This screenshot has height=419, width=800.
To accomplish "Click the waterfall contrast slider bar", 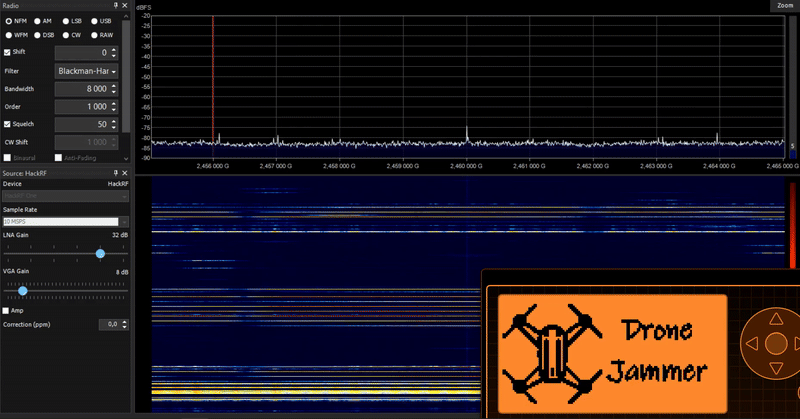I will pyautogui.click(x=793, y=225).
